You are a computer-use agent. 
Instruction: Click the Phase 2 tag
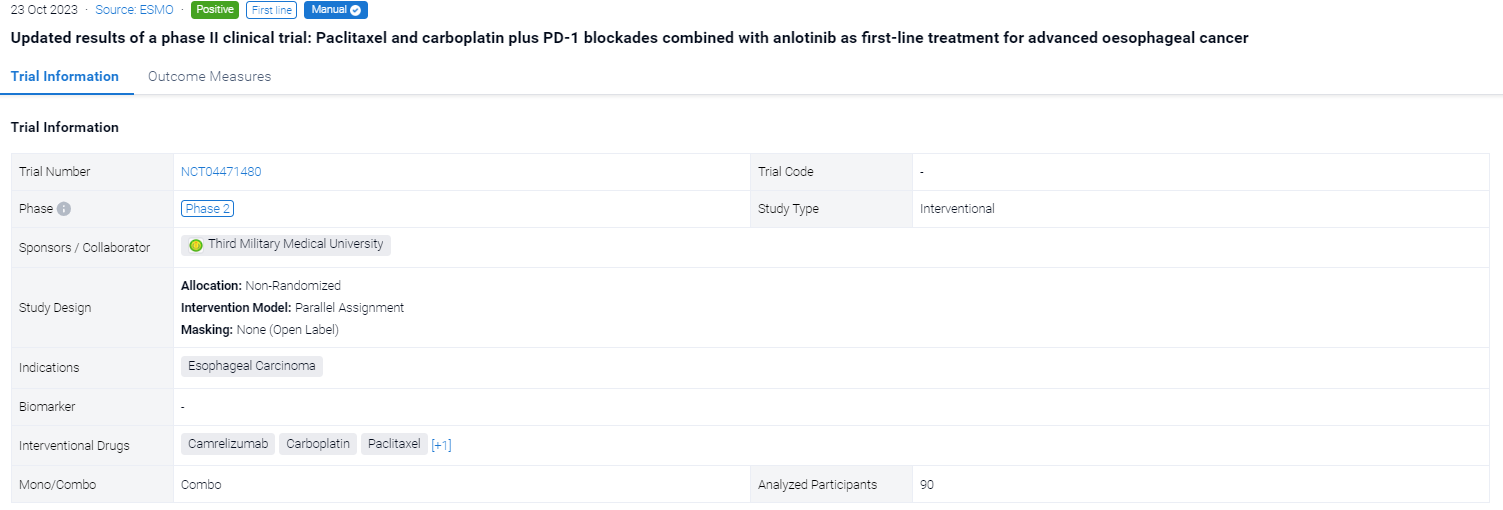[x=207, y=209]
